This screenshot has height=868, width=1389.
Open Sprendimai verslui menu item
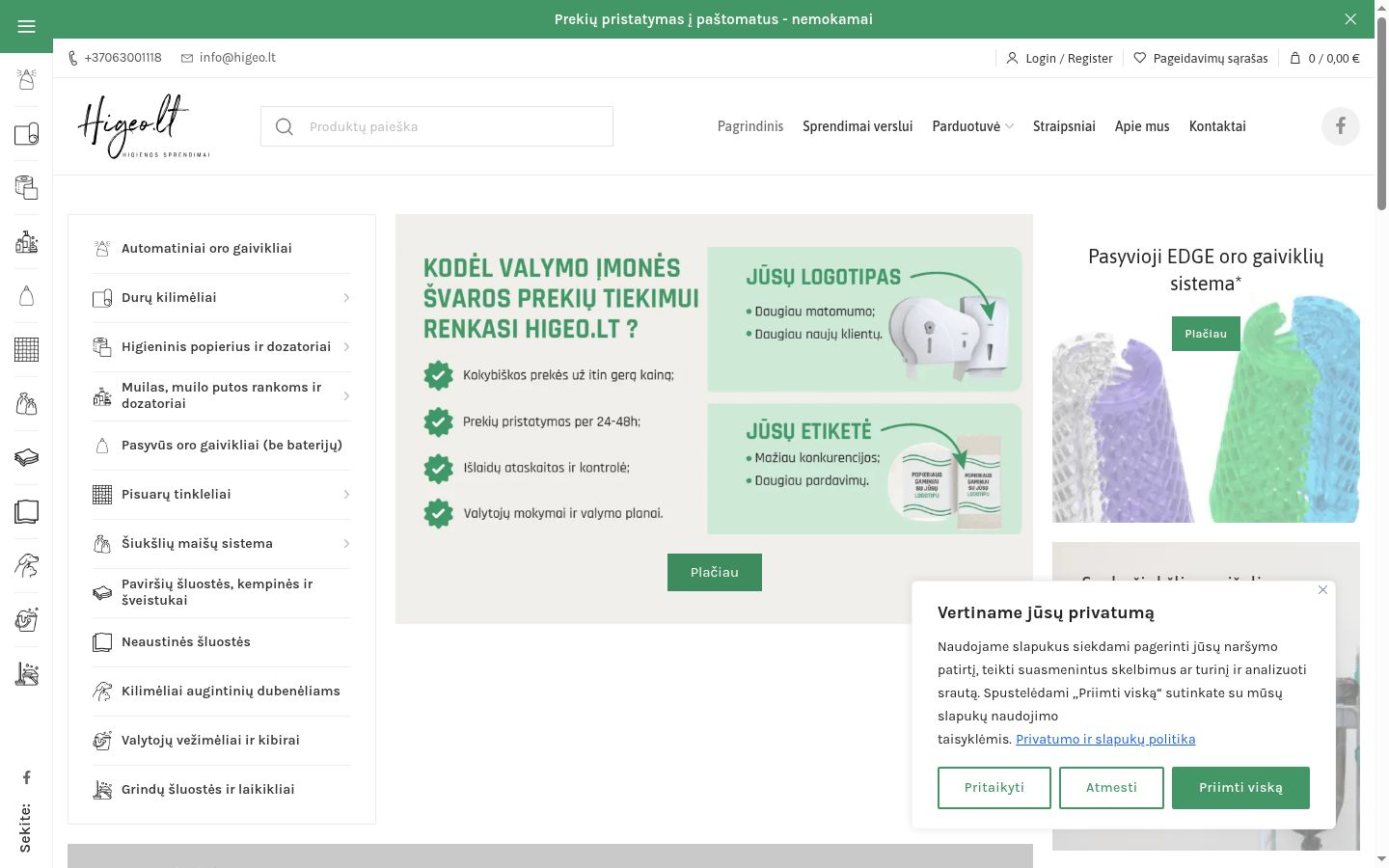(858, 126)
